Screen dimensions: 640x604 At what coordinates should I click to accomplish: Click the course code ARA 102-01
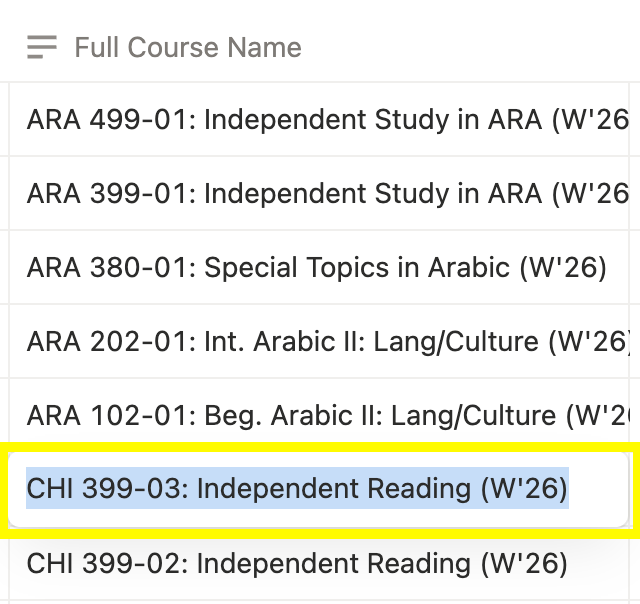pos(107,415)
